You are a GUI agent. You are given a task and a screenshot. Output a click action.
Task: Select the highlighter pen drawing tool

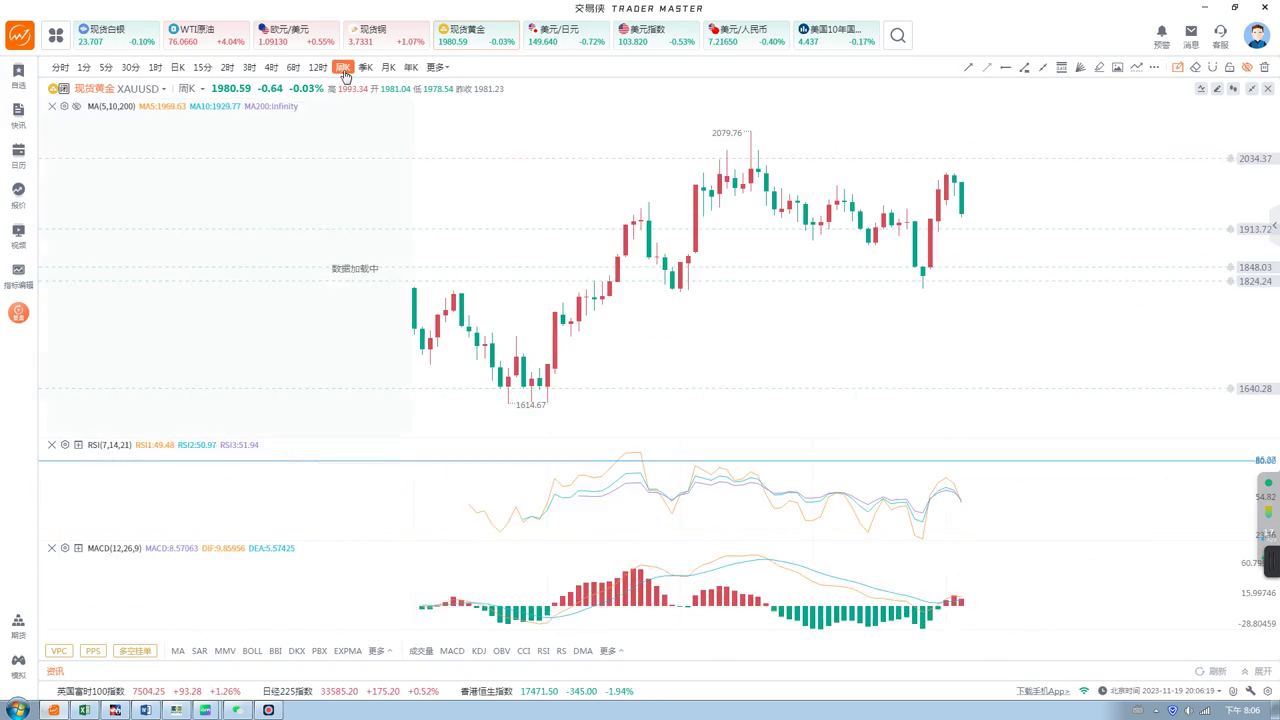click(1099, 67)
